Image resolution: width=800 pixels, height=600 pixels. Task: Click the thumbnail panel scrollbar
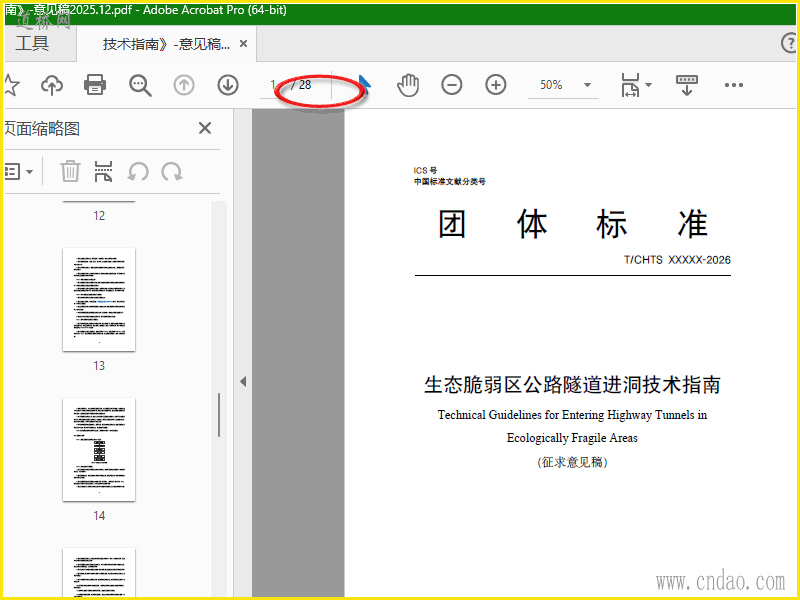219,414
